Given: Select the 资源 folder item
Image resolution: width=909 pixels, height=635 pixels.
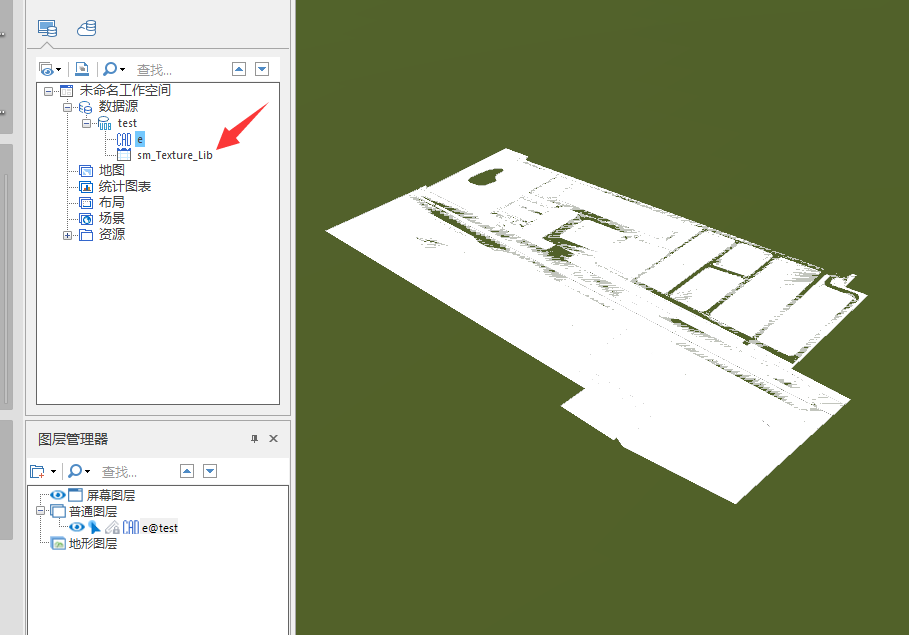Looking at the screenshot, I should click(111, 234).
